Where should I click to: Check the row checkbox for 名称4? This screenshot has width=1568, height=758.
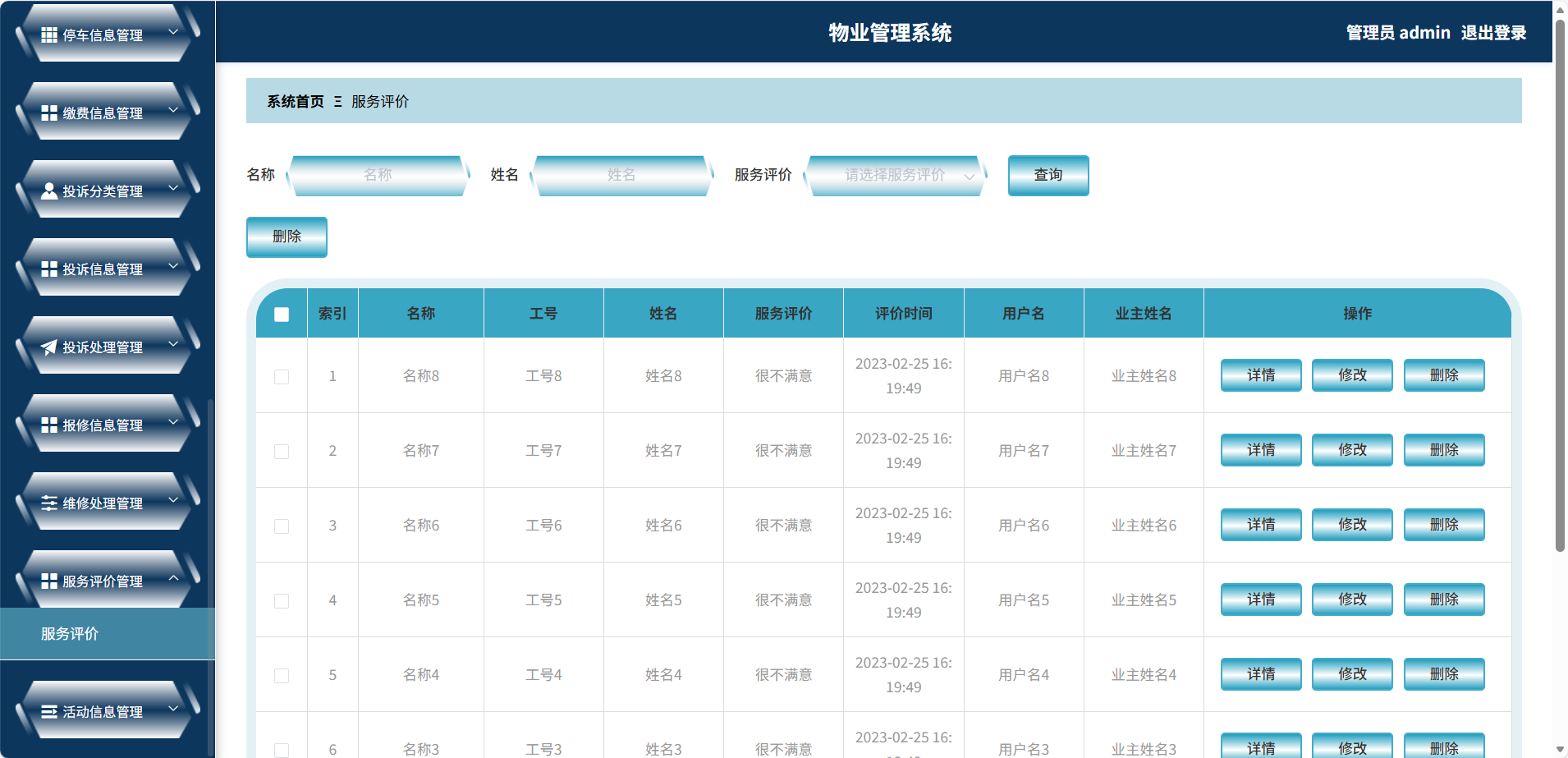282,675
